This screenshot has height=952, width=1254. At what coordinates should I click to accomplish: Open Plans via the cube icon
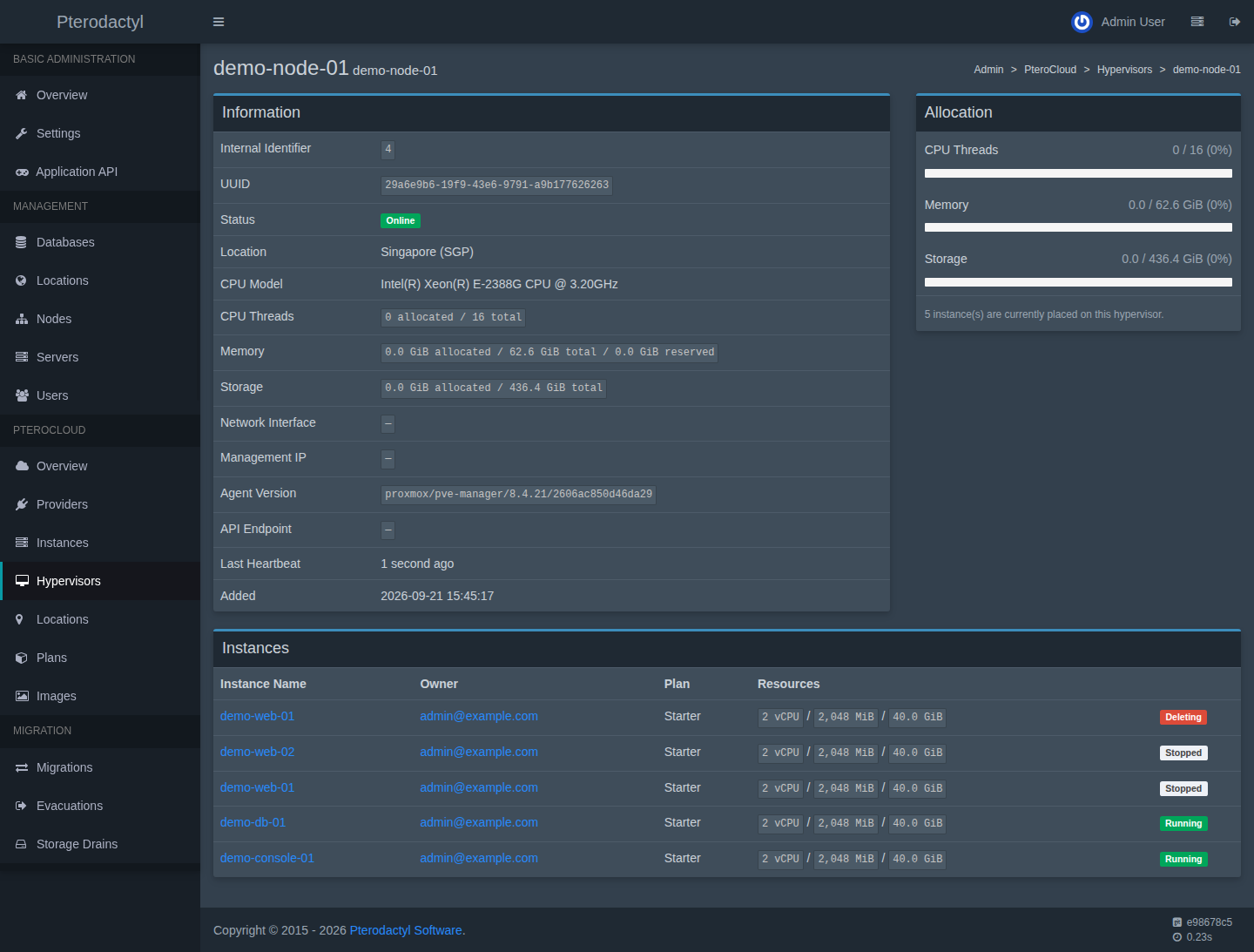click(x=22, y=658)
